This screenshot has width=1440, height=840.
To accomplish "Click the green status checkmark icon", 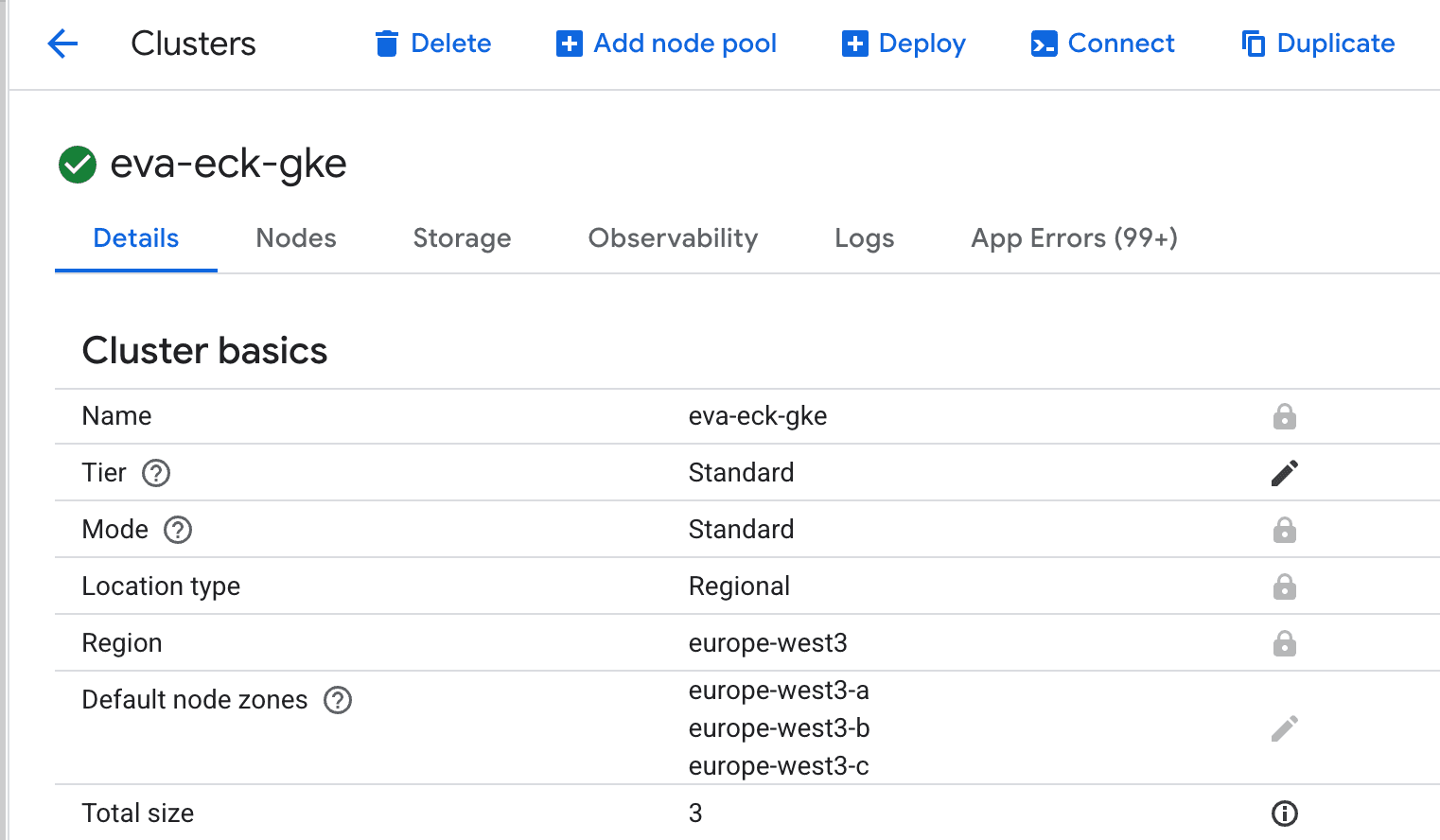I will (x=78, y=165).
